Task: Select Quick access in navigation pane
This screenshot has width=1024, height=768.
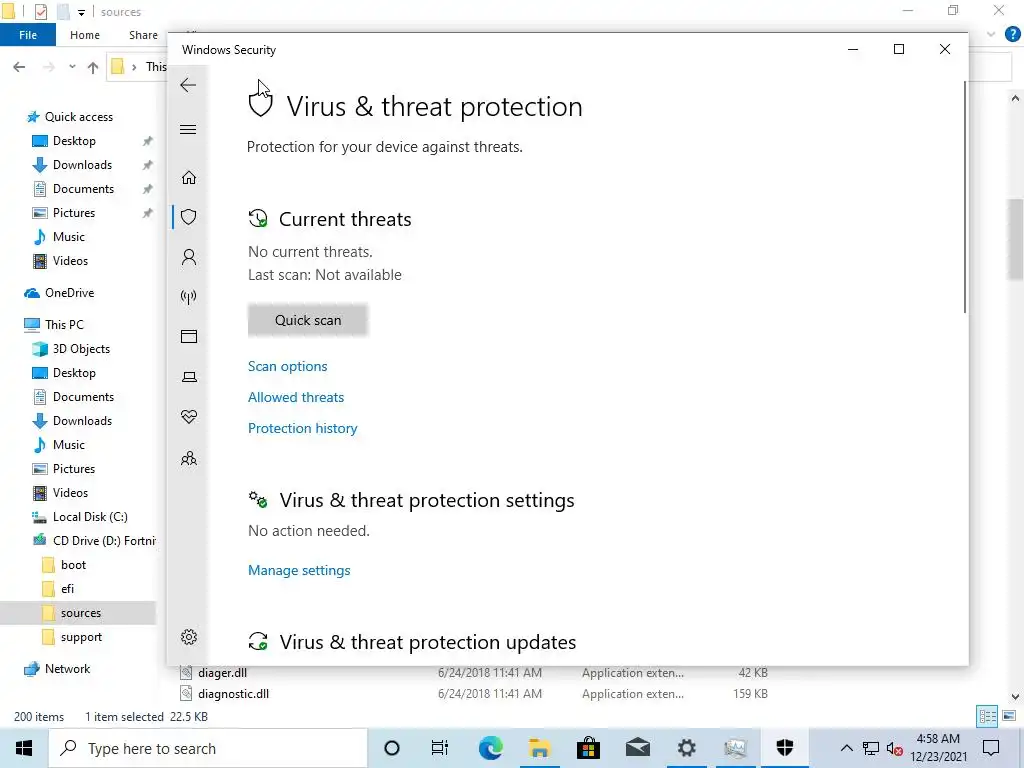Action: click(x=78, y=117)
